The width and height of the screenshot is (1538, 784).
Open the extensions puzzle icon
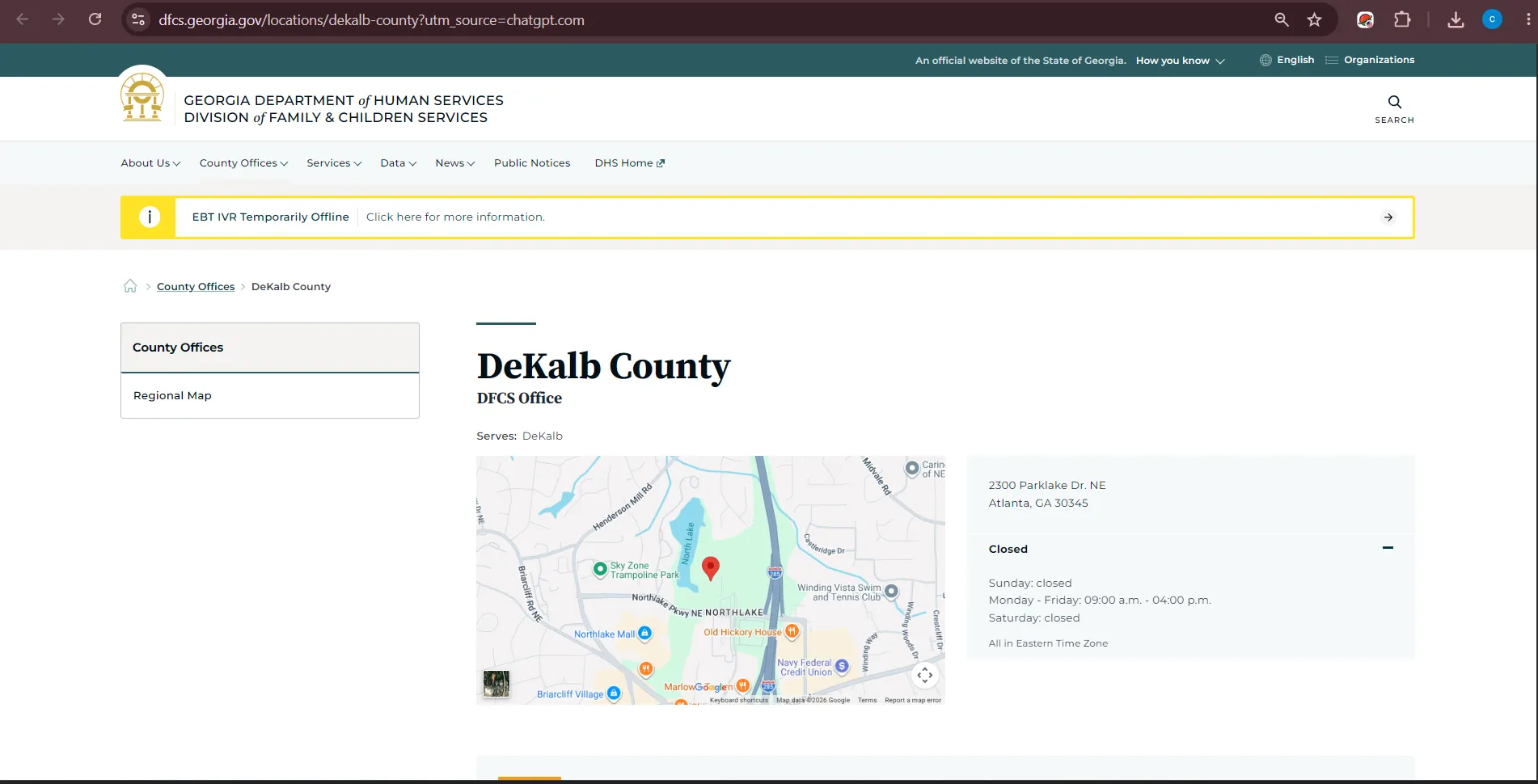click(x=1402, y=19)
